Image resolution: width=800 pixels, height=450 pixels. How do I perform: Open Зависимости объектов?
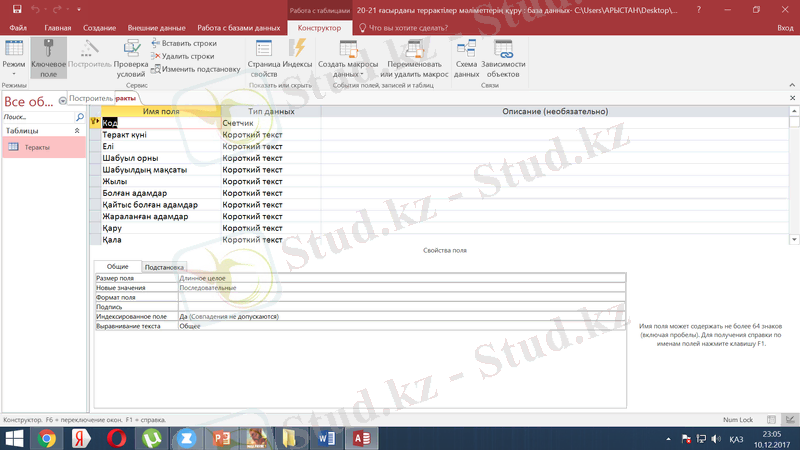(x=502, y=58)
